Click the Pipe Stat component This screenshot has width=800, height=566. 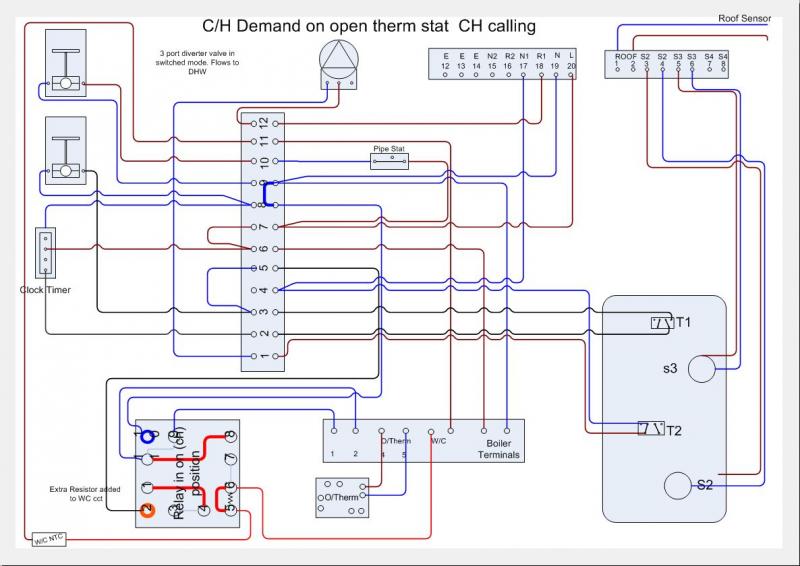coord(393,162)
